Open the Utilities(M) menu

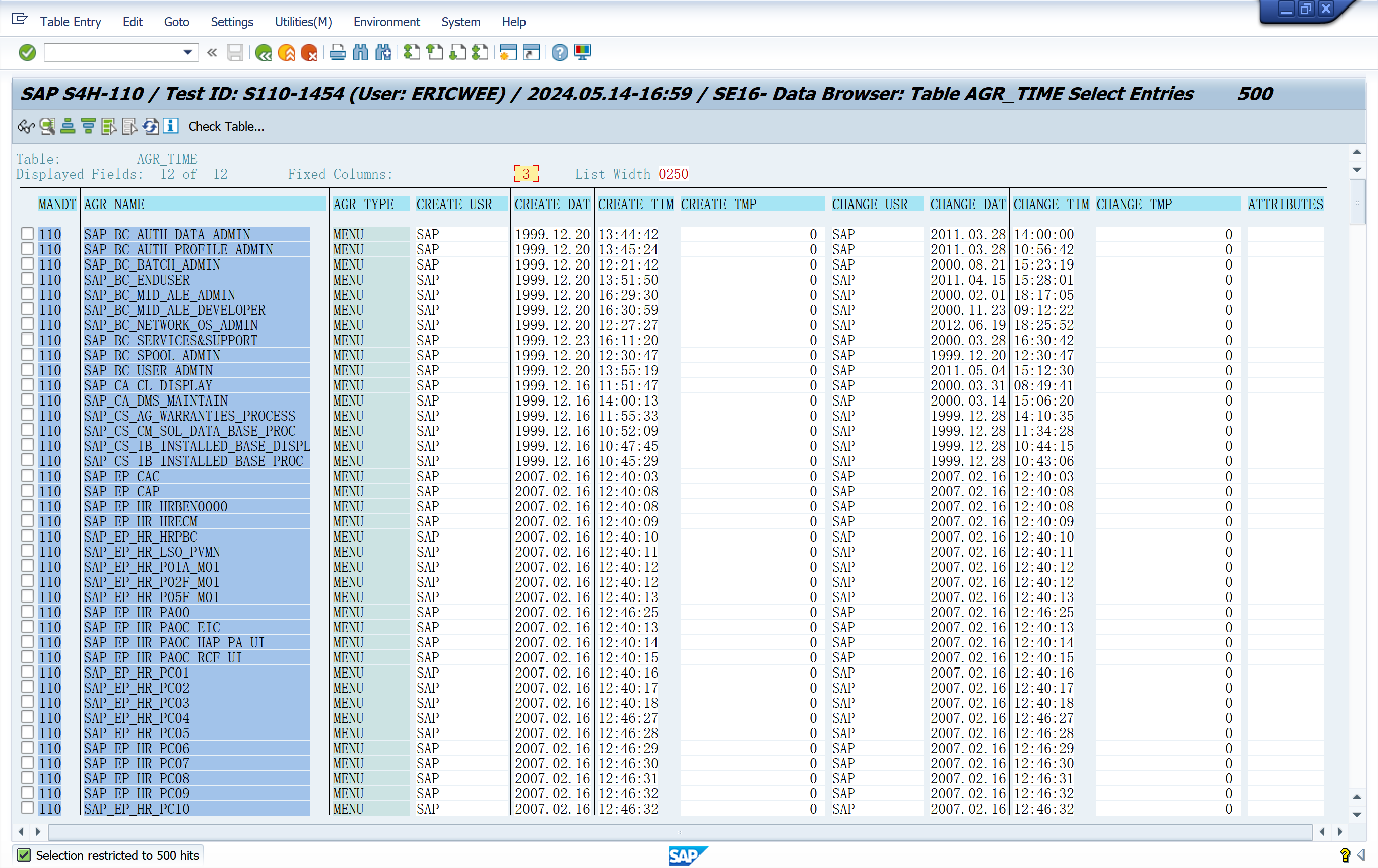303,22
